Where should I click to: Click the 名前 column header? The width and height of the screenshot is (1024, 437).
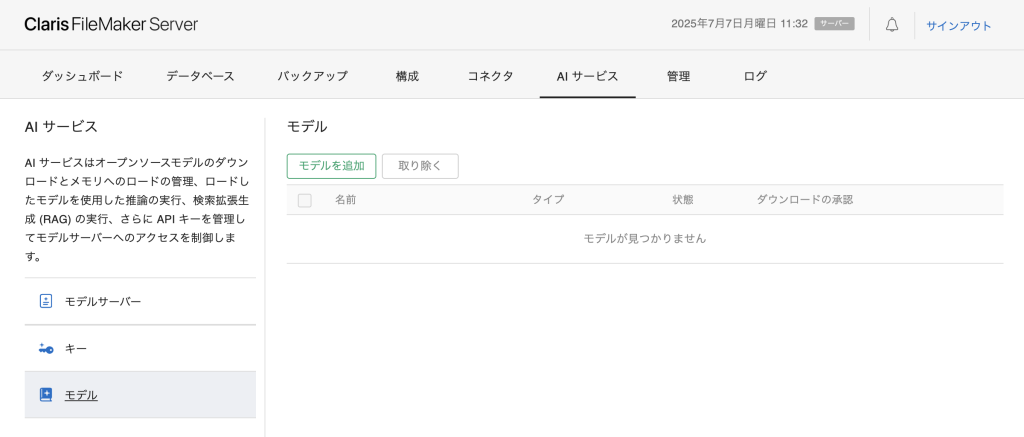pyautogui.click(x=345, y=200)
